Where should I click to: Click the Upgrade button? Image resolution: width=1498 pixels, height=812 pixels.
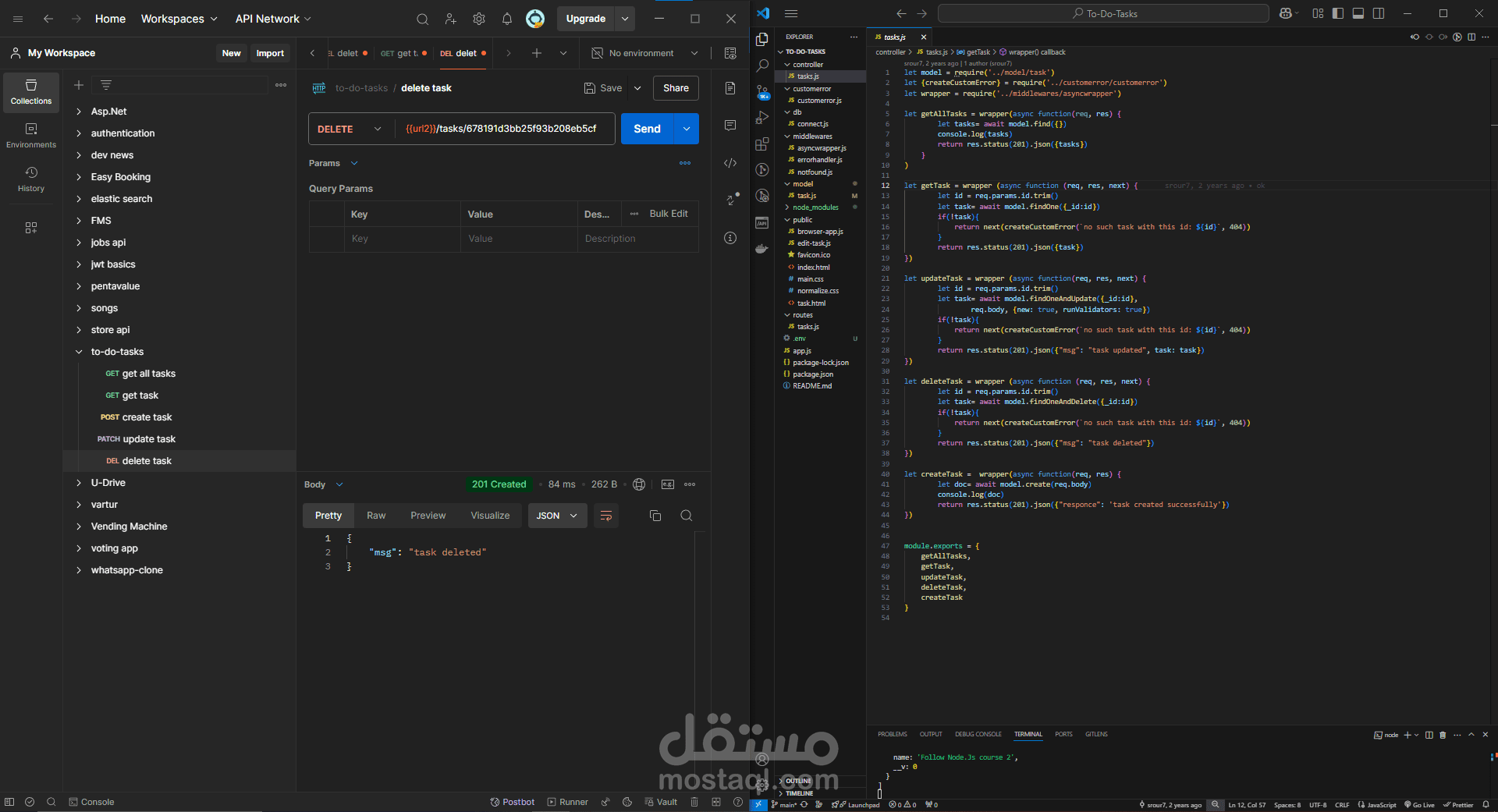coord(586,19)
